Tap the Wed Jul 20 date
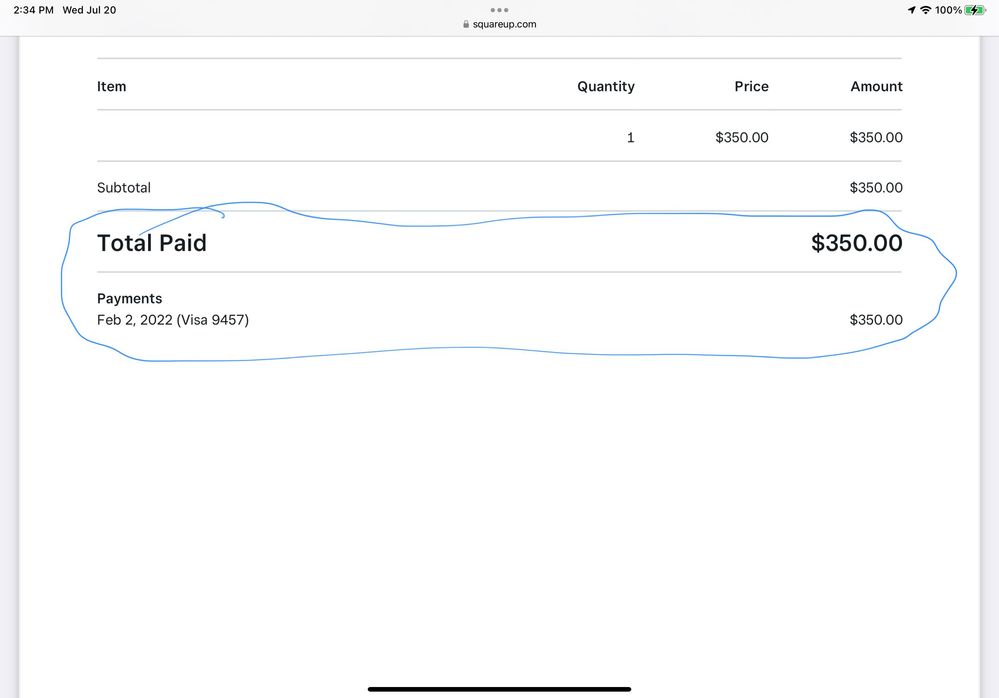Viewport: 999px width, 698px height. [89, 10]
